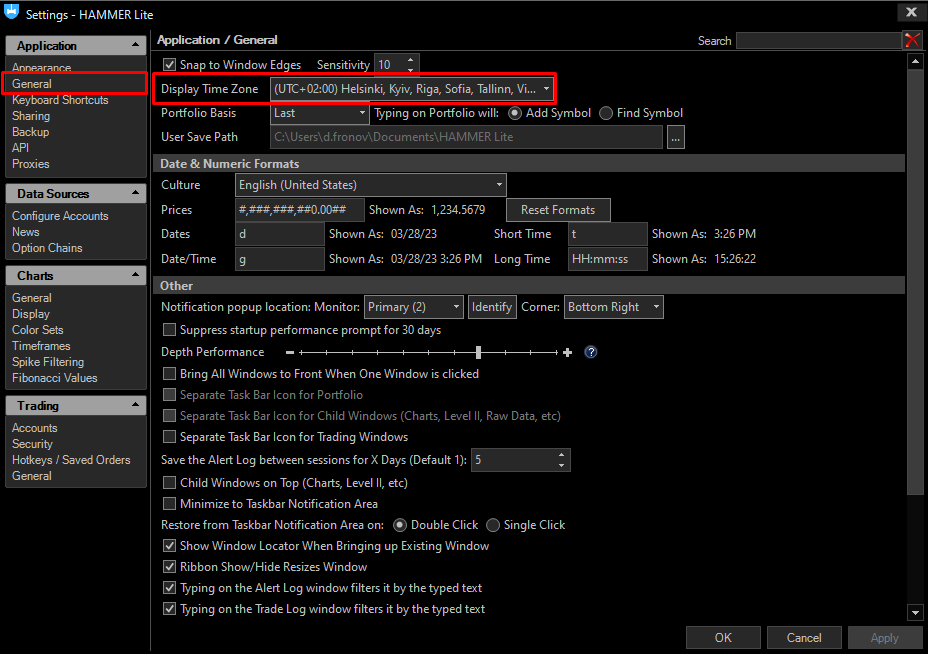Viewport: 928px width, 654px height.
Task: Click the Cancel button
Action: [x=804, y=638]
